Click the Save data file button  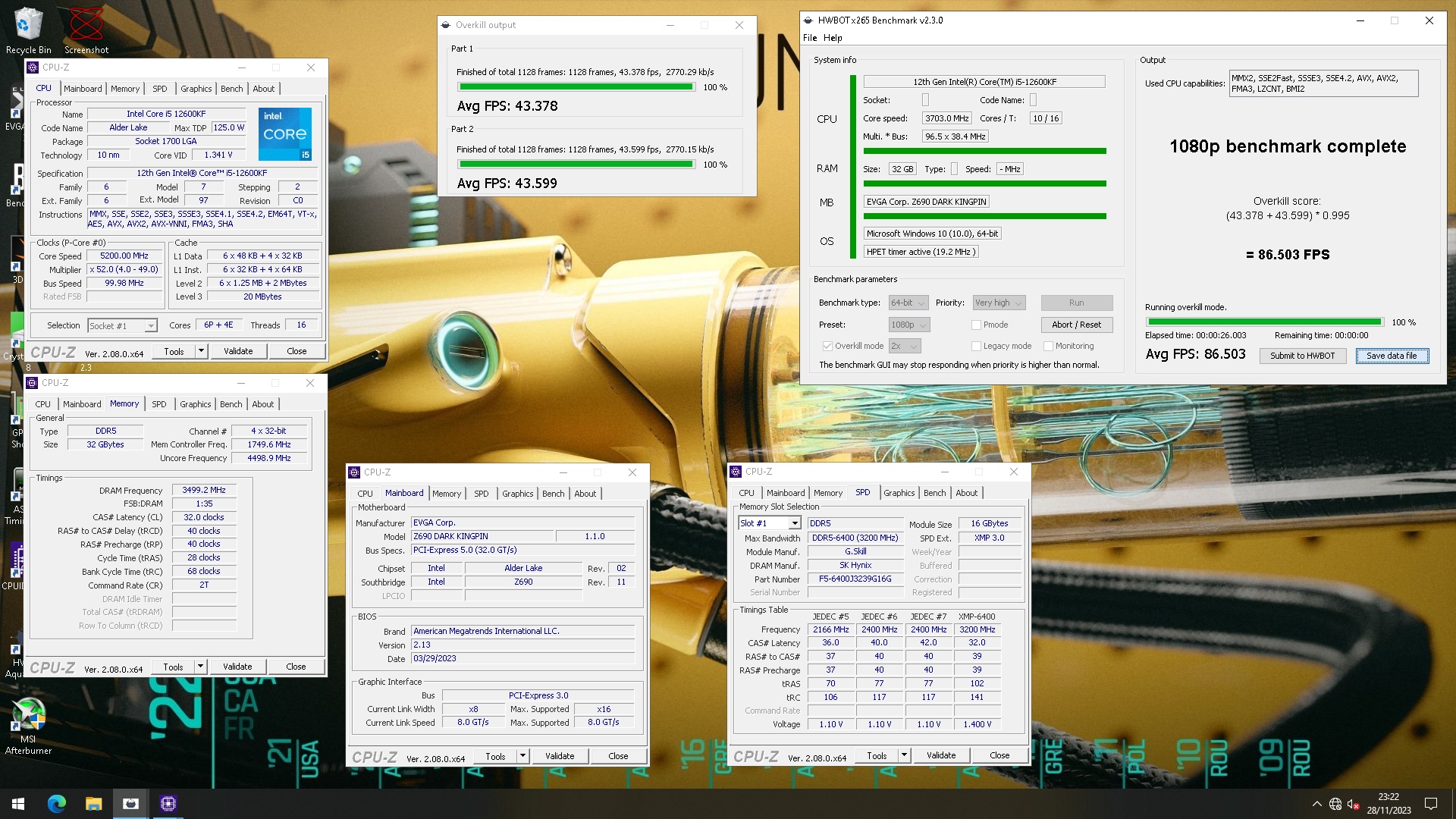tap(1392, 356)
